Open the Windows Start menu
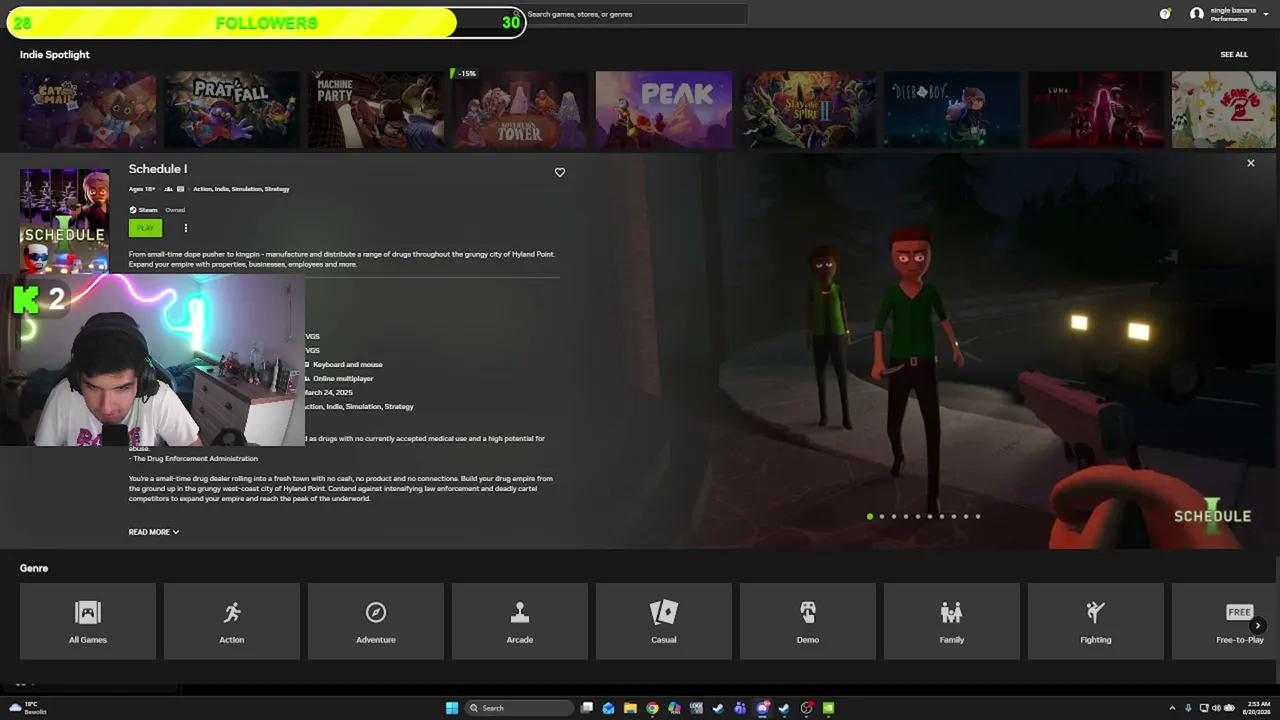The width and height of the screenshot is (1280, 720). coord(452,708)
